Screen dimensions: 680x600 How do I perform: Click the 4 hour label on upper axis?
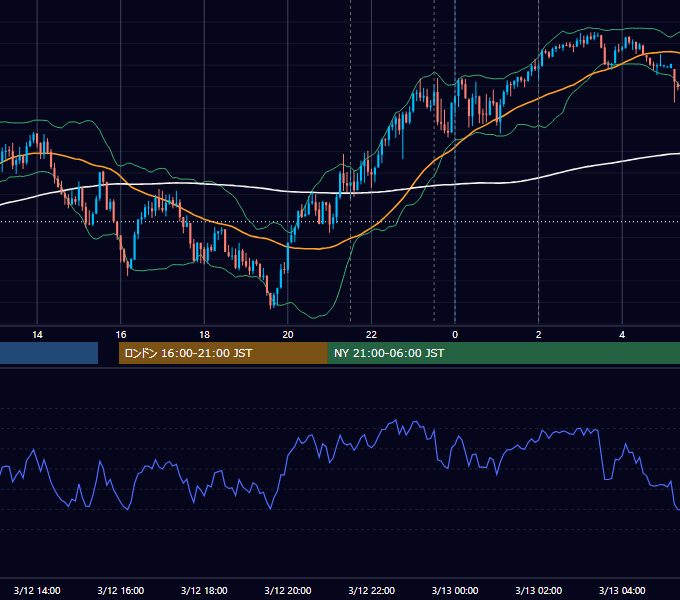coord(622,335)
